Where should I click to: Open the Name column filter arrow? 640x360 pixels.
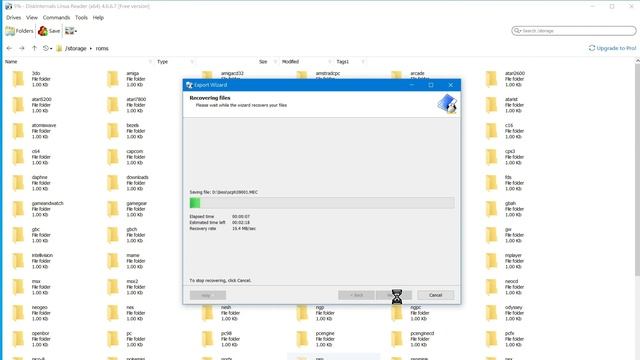pos(150,62)
